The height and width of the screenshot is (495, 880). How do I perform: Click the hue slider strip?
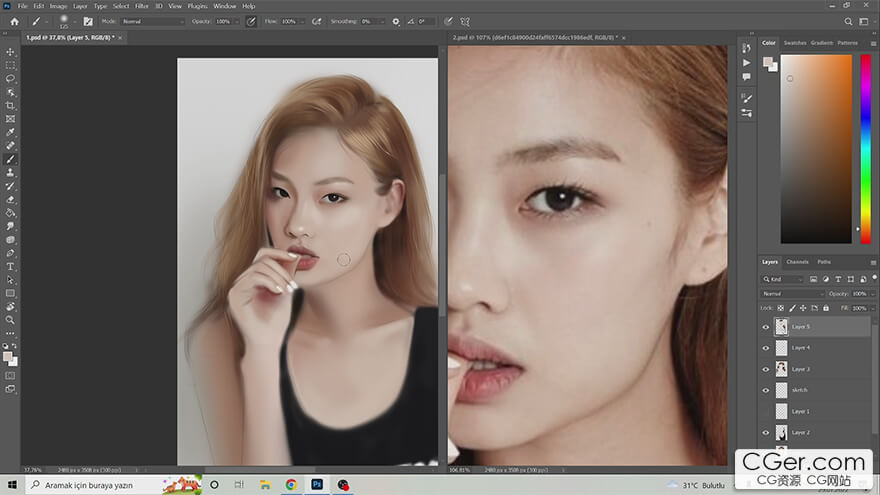(x=865, y=149)
